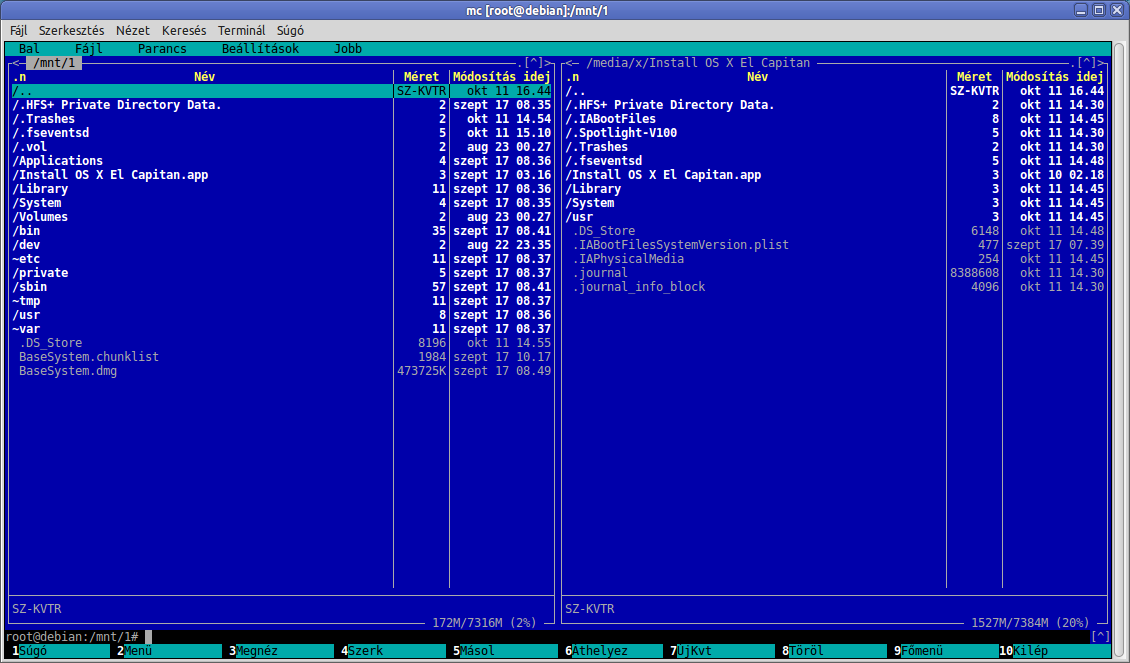The height and width of the screenshot is (663, 1130).
Task: Open the Jobb panel menu
Action: click(x=348, y=49)
